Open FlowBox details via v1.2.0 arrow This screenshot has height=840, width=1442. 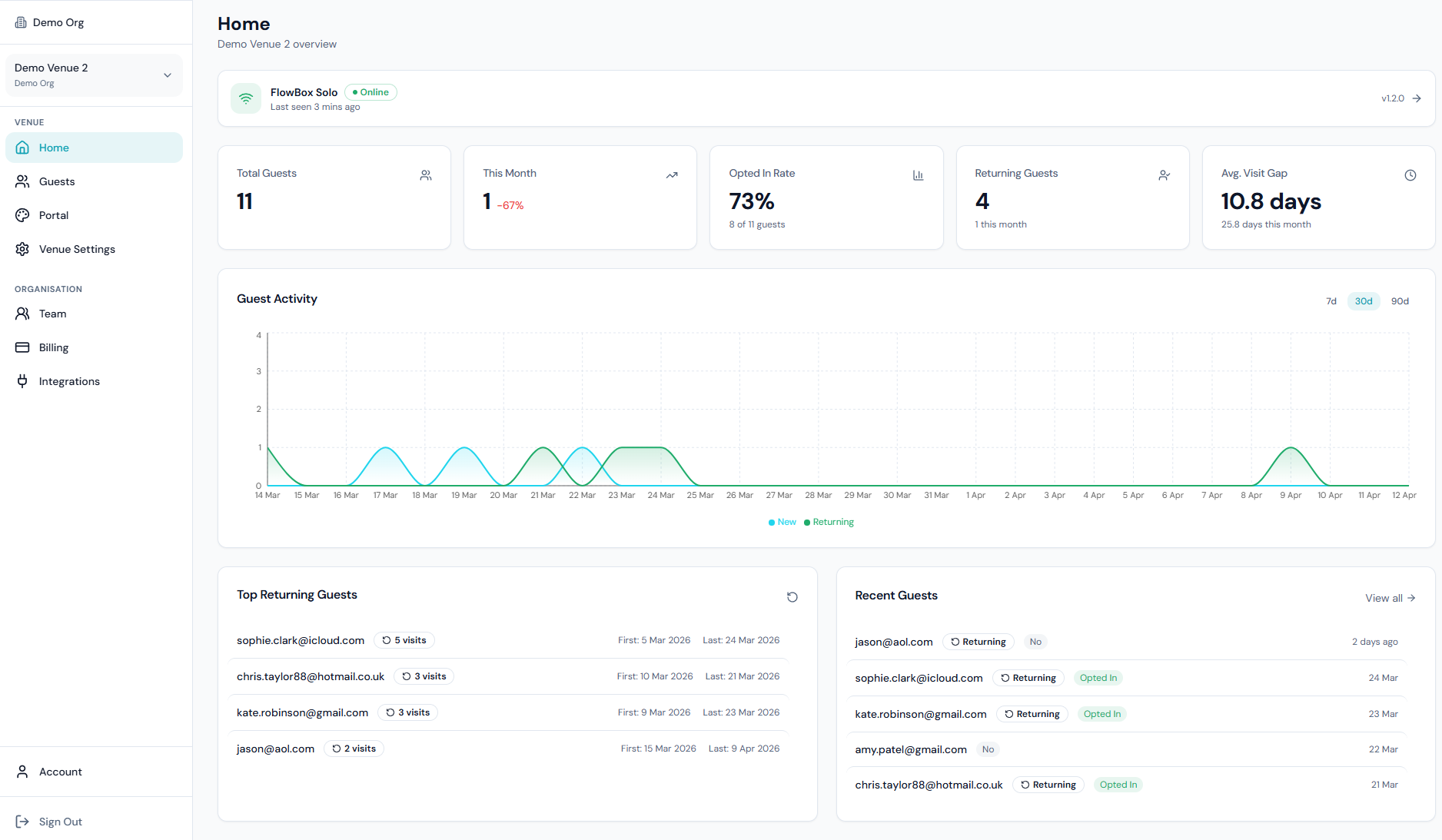point(1417,98)
